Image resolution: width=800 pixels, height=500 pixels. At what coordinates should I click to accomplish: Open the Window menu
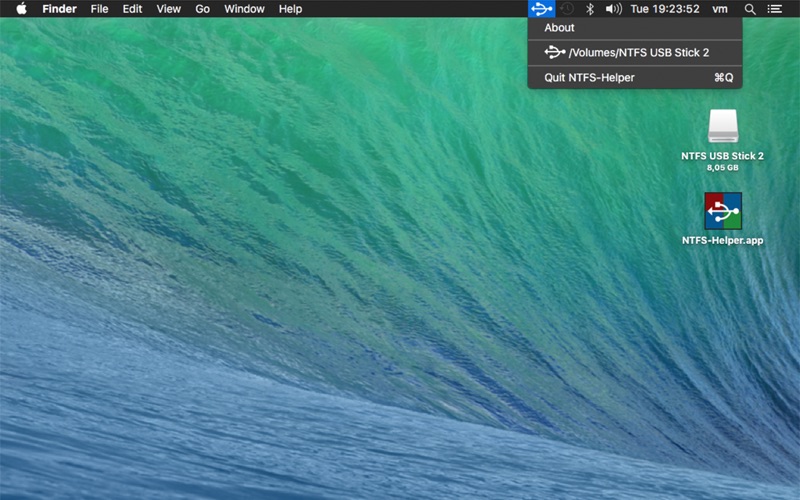(244, 9)
